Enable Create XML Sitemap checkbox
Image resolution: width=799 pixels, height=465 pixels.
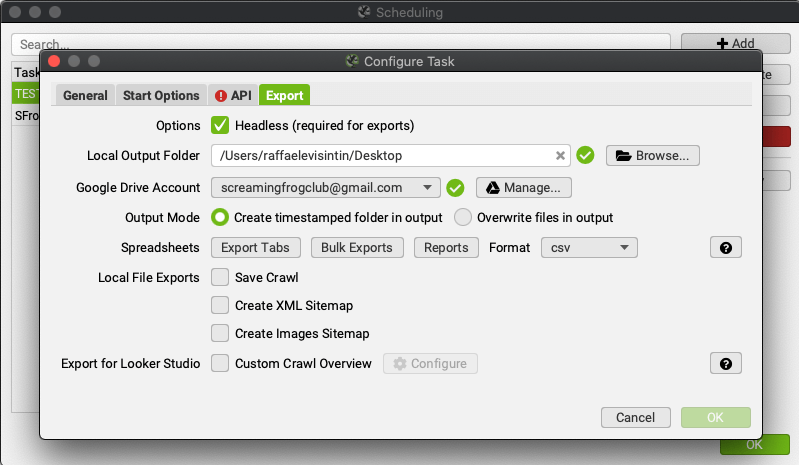pos(220,306)
